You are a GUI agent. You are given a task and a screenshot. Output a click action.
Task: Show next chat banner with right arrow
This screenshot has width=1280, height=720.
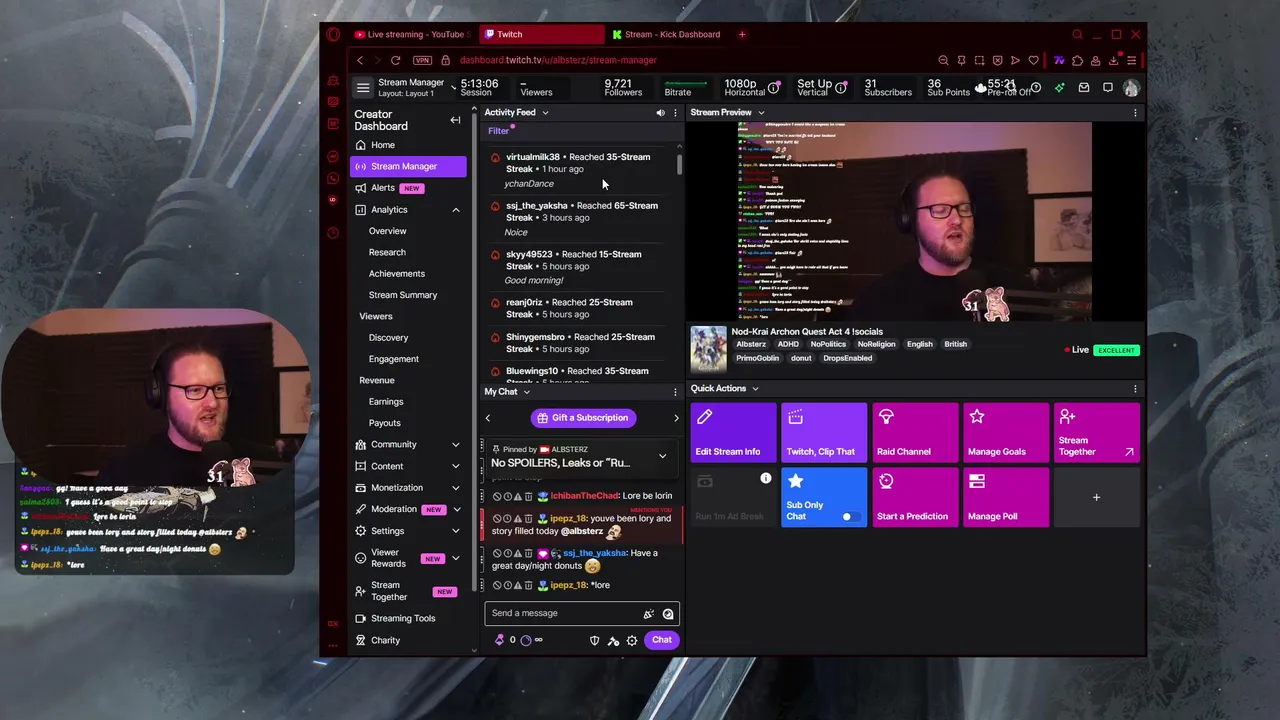tap(676, 418)
